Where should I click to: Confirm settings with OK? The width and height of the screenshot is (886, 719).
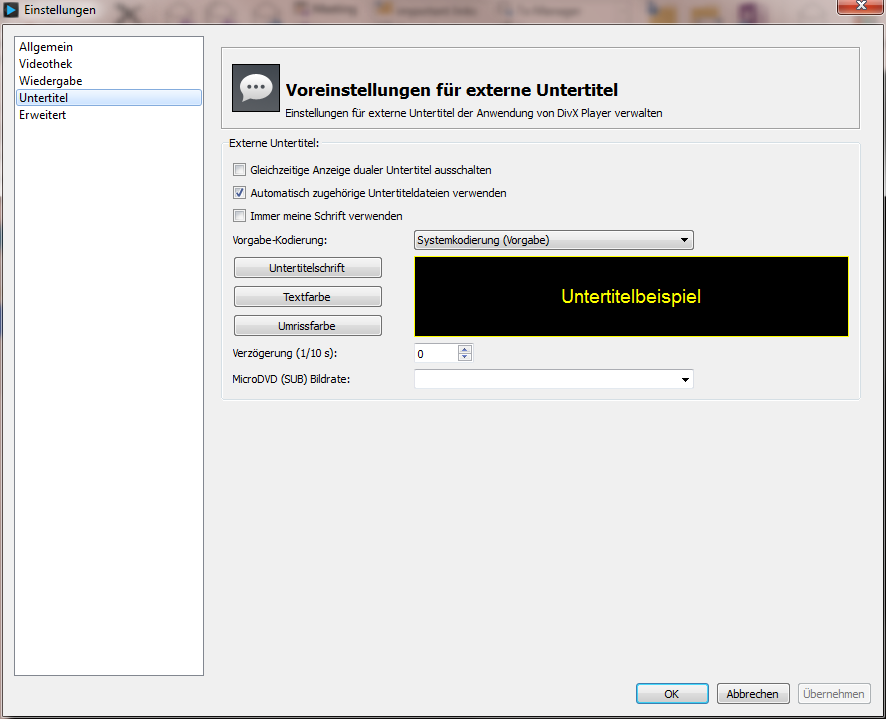coord(672,694)
